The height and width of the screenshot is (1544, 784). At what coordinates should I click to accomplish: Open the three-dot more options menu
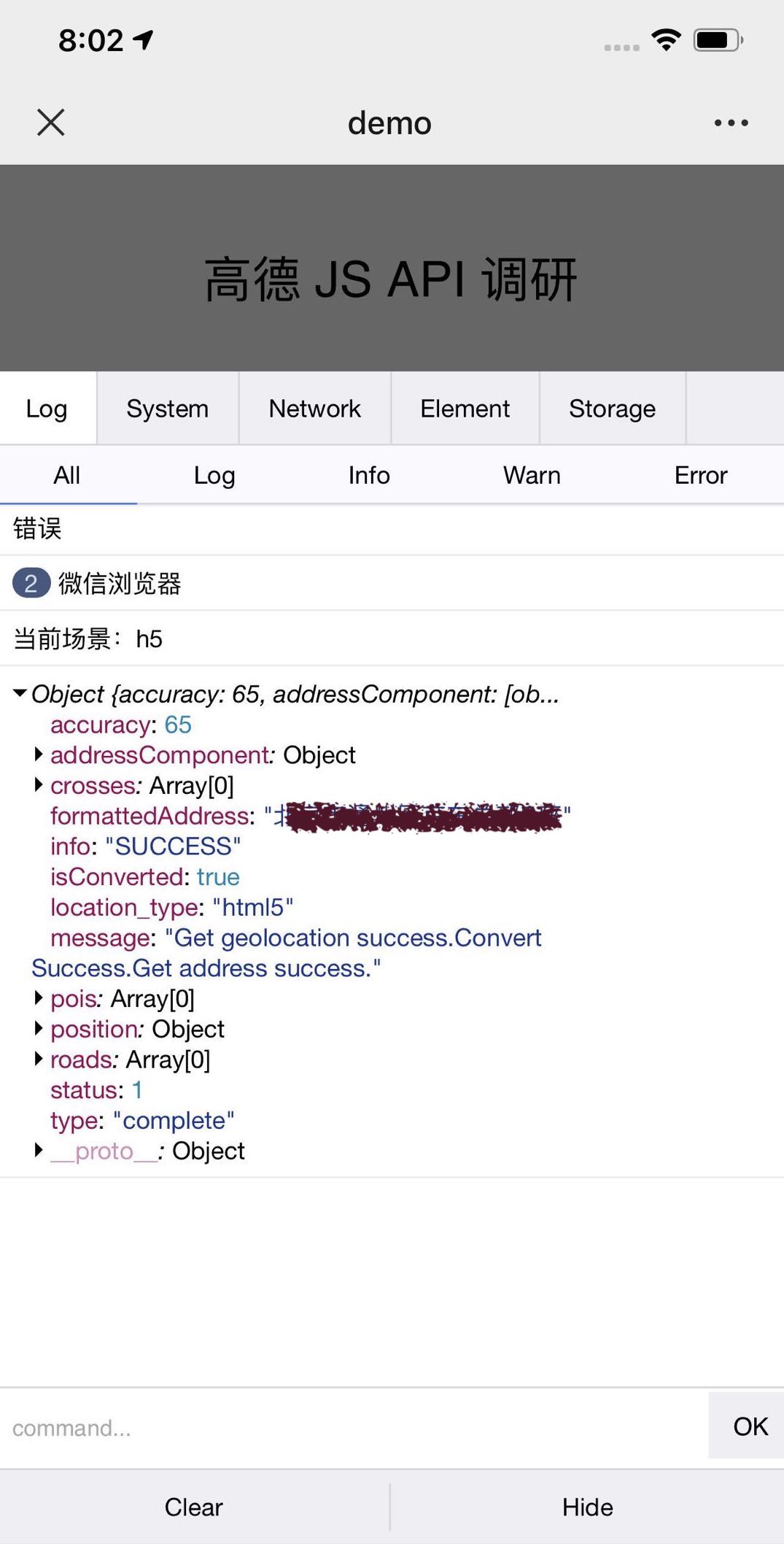click(x=731, y=123)
